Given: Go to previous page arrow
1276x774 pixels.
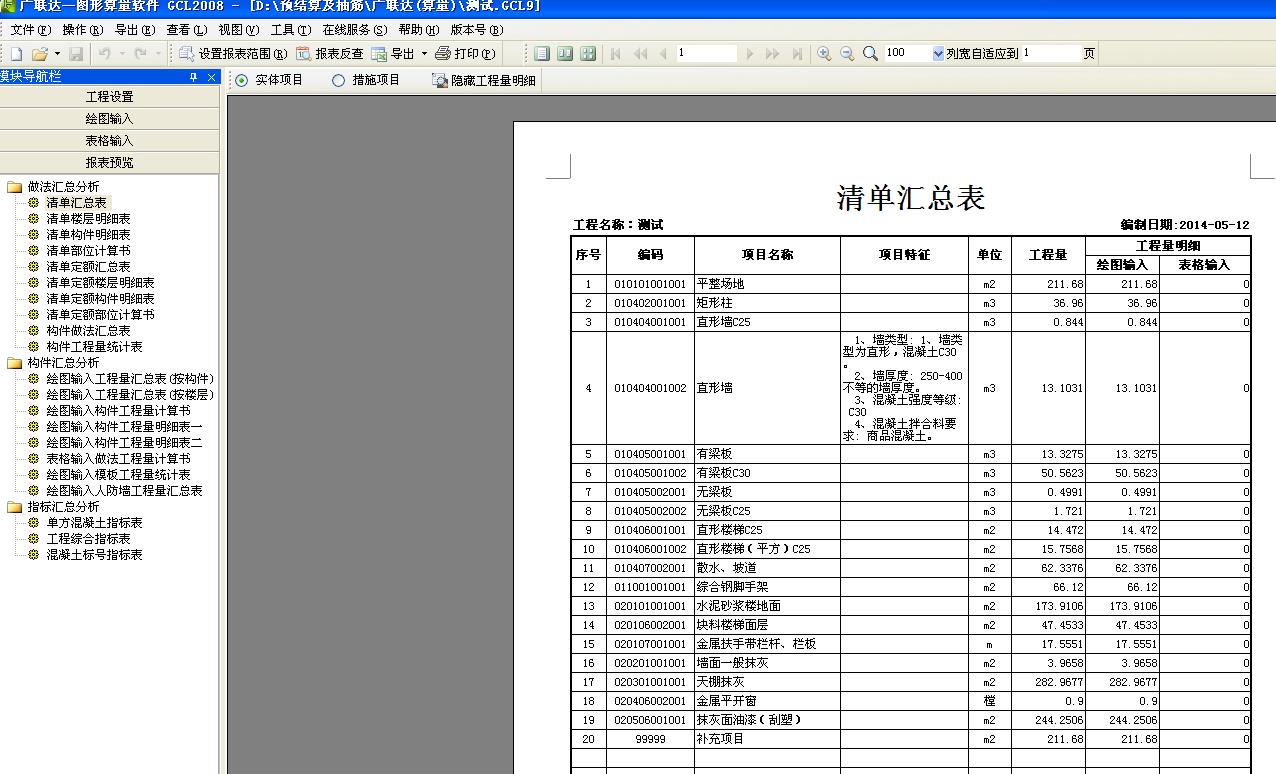Looking at the screenshot, I should 663,53.
